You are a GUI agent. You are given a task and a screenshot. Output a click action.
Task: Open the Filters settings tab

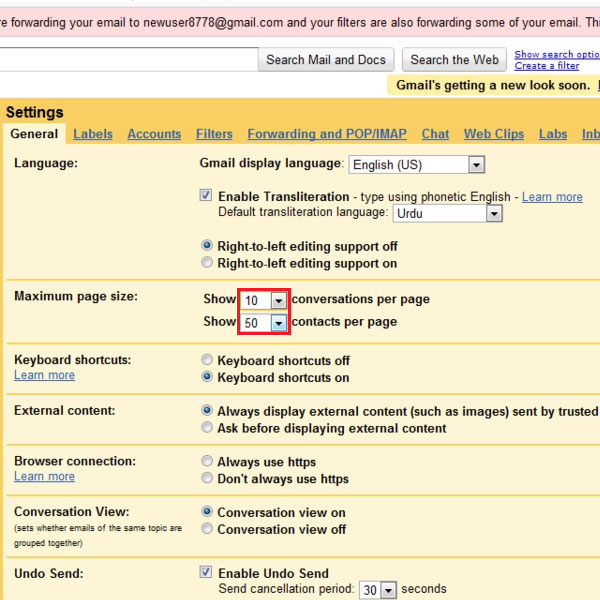[x=214, y=134]
